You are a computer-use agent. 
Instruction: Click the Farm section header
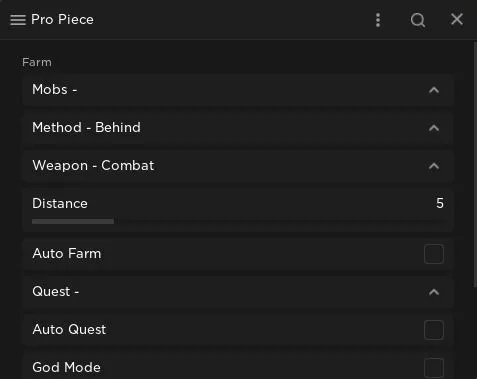click(x=37, y=62)
